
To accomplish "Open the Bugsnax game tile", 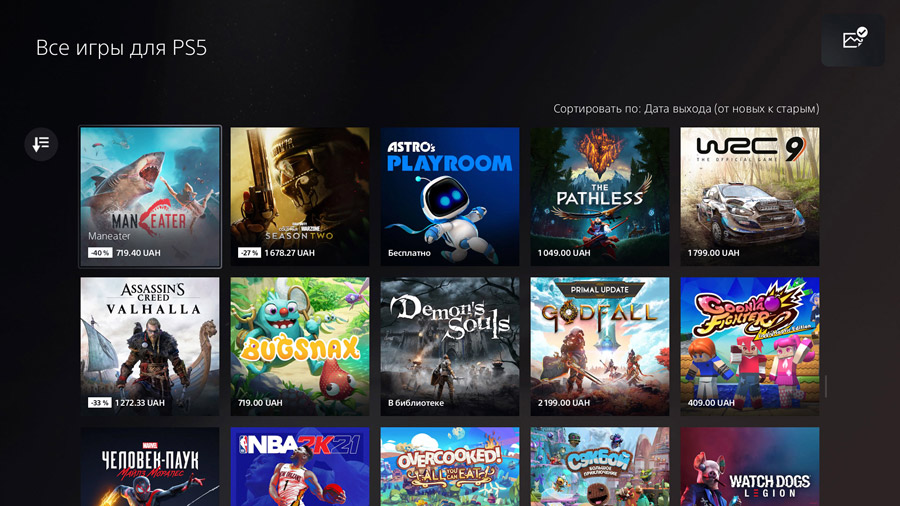I will [300, 347].
